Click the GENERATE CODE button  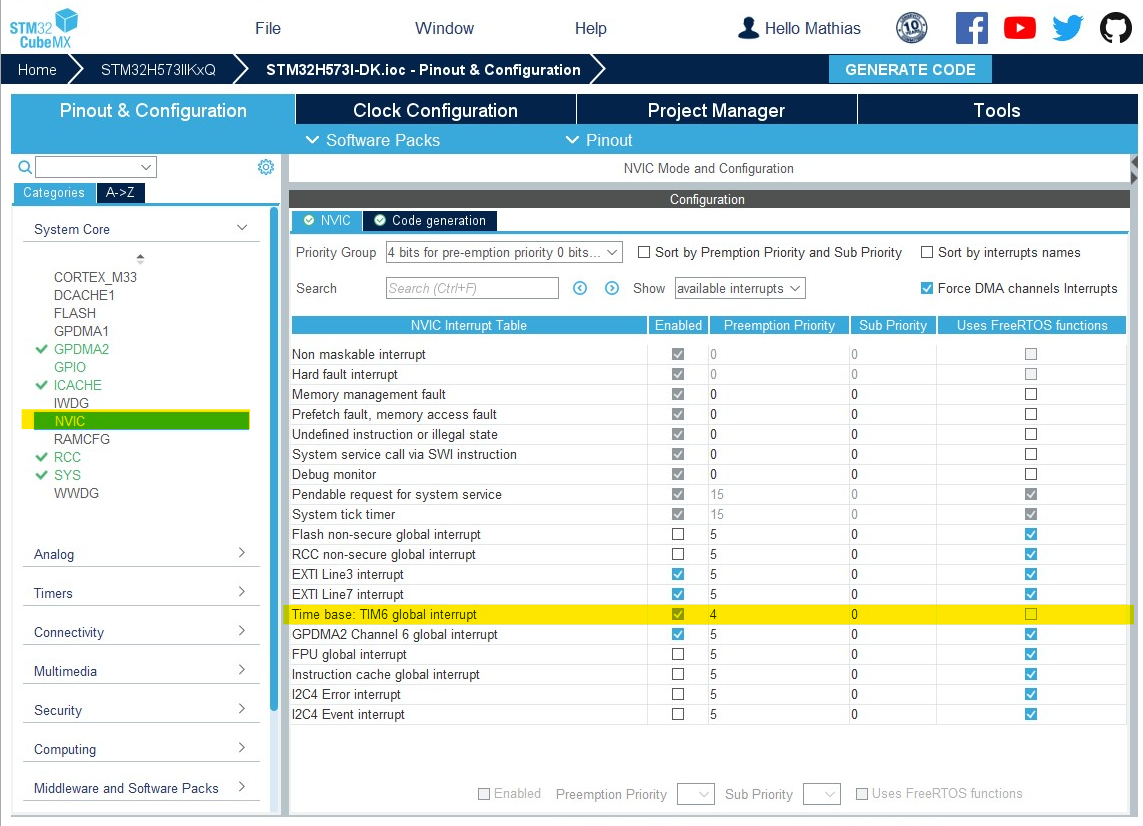[910, 70]
